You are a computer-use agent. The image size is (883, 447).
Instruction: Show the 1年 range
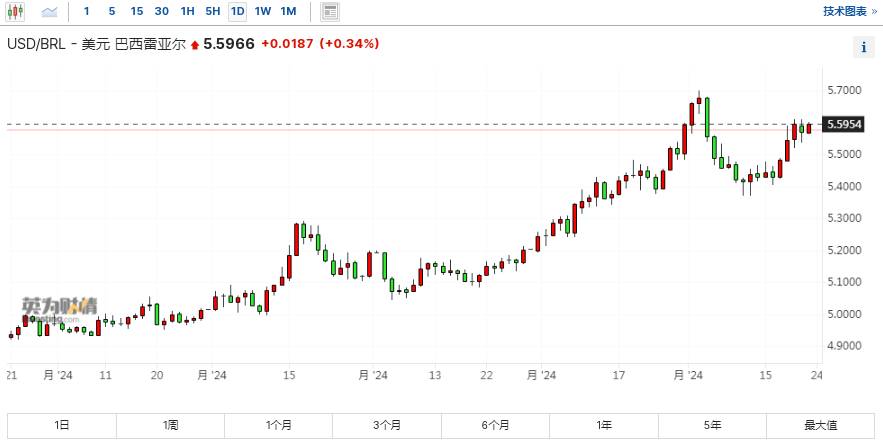(x=604, y=425)
